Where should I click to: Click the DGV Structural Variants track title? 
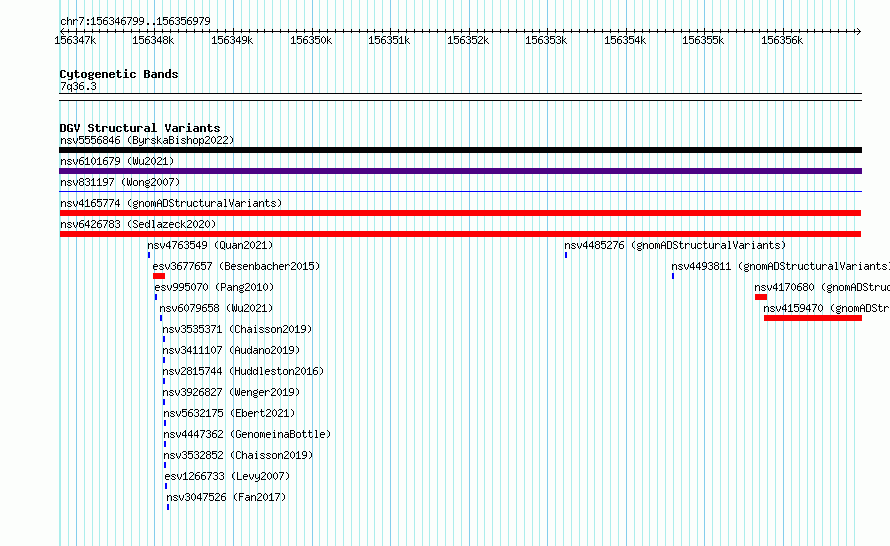point(140,128)
